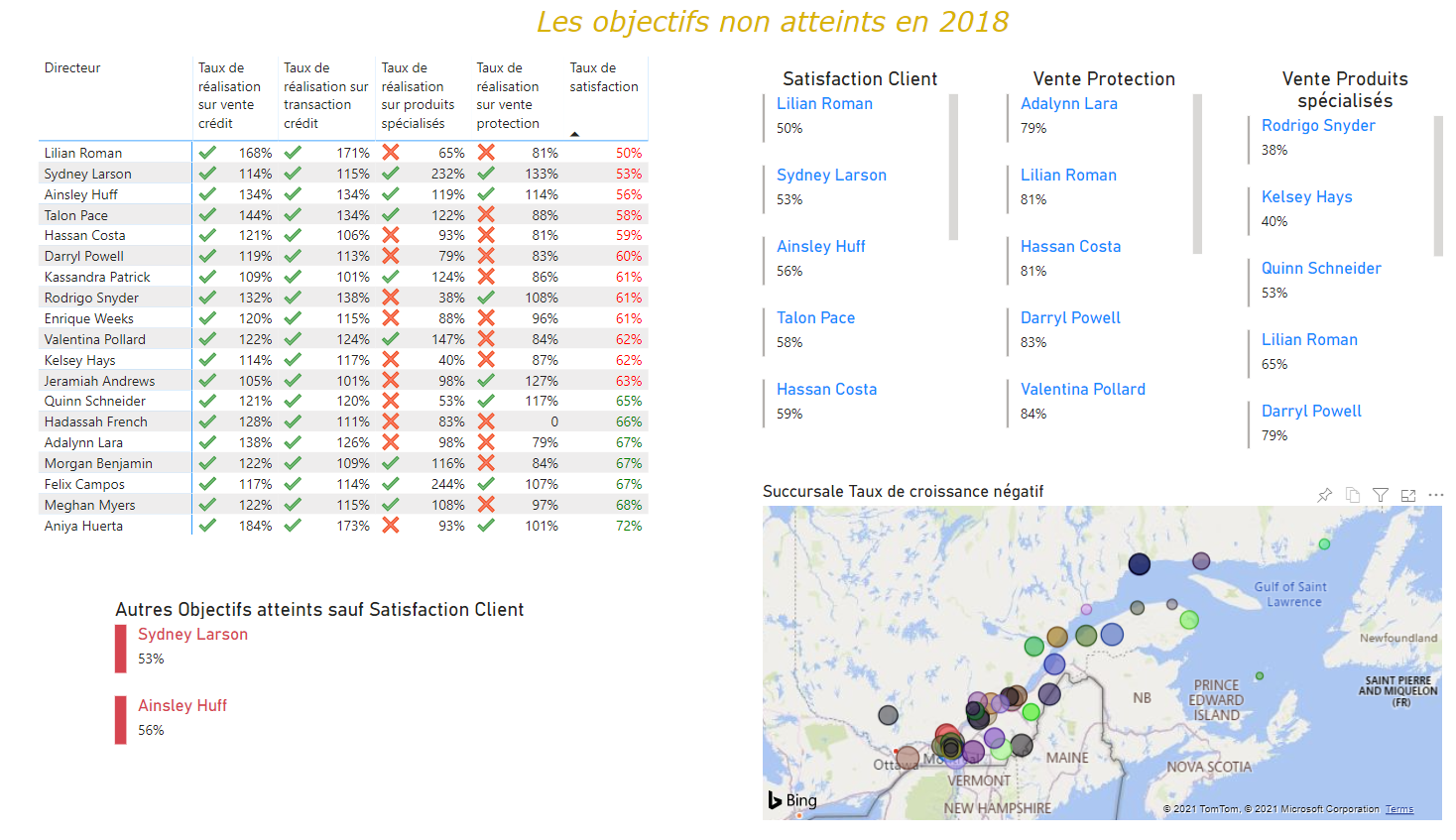Open the Terms link on the map

[1398, 809]
